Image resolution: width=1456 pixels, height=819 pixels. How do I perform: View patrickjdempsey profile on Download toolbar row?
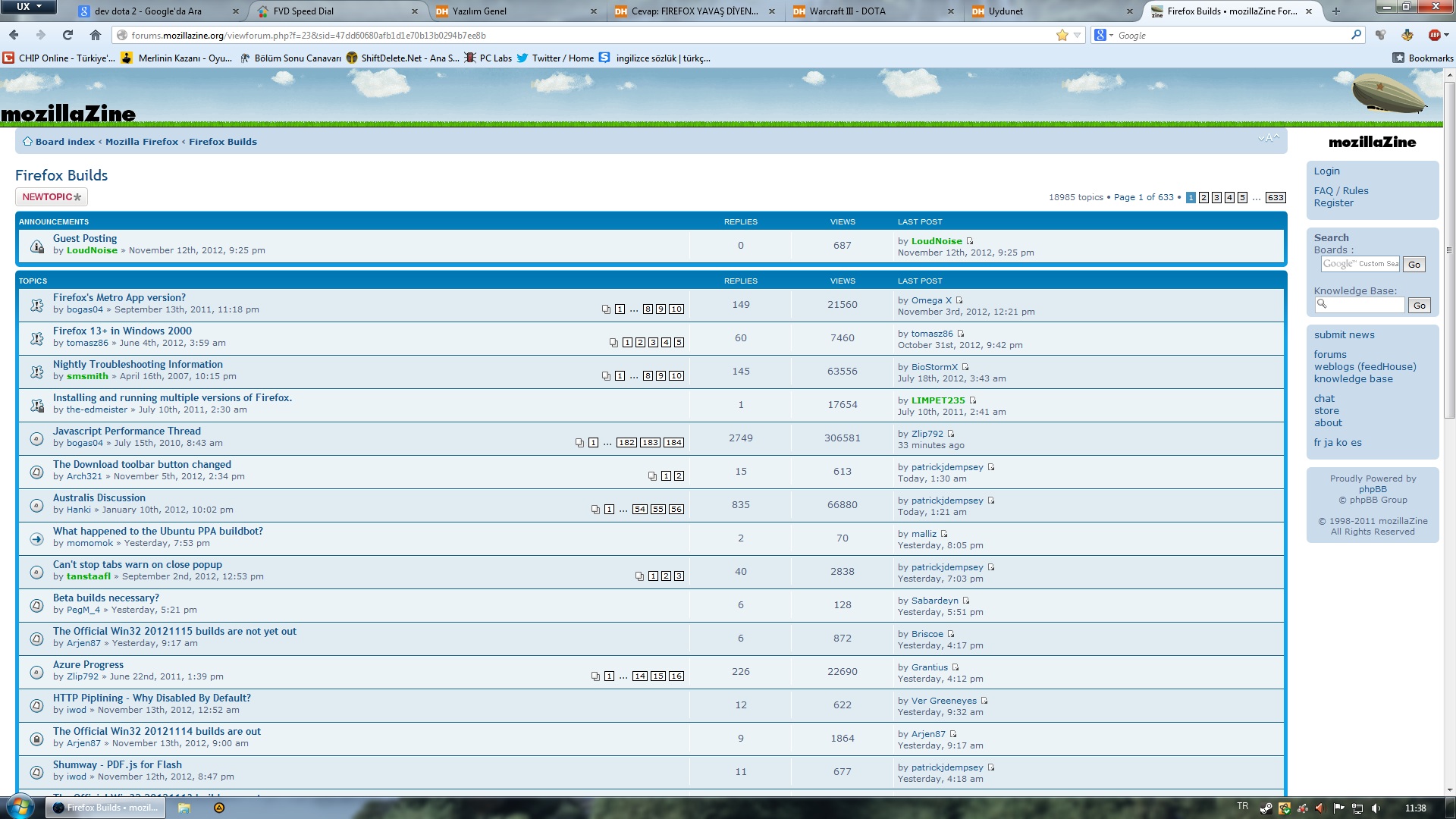pyautogui.click(x=947, y=467)
